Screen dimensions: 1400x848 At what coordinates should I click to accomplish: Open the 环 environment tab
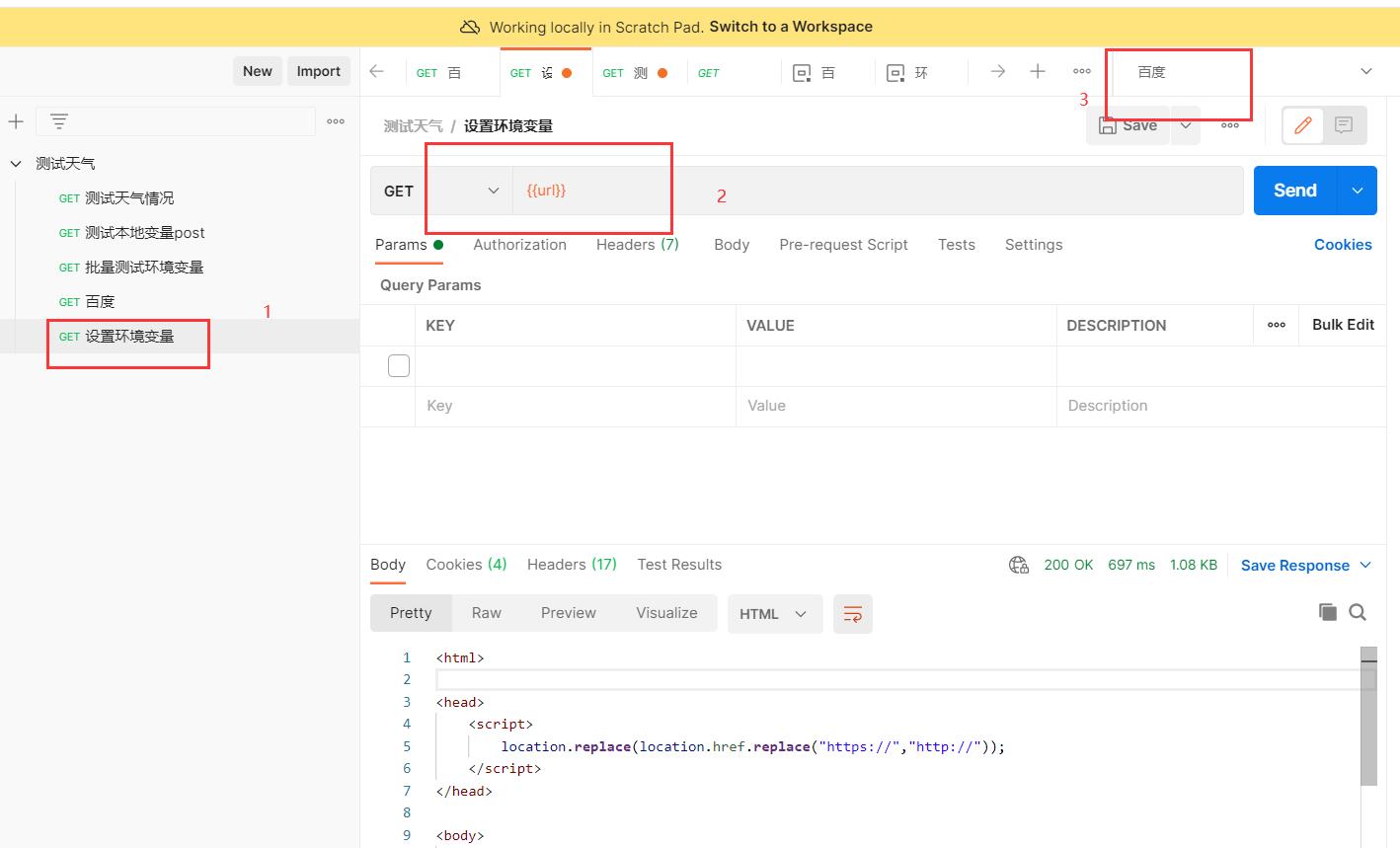pyautogui.click(x=919, y=72)
